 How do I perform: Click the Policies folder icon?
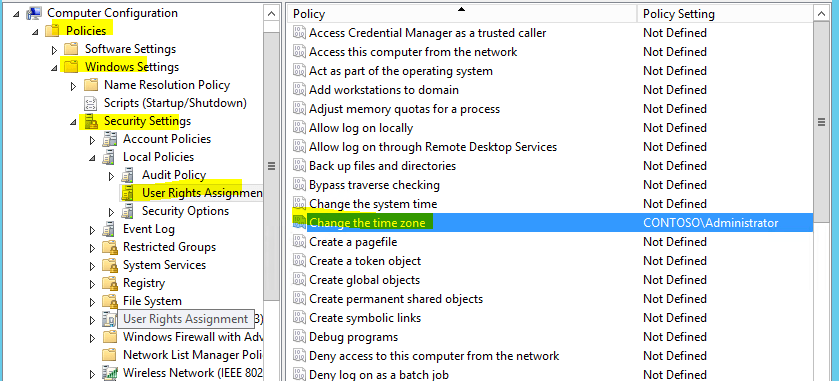tap(52, 31)
